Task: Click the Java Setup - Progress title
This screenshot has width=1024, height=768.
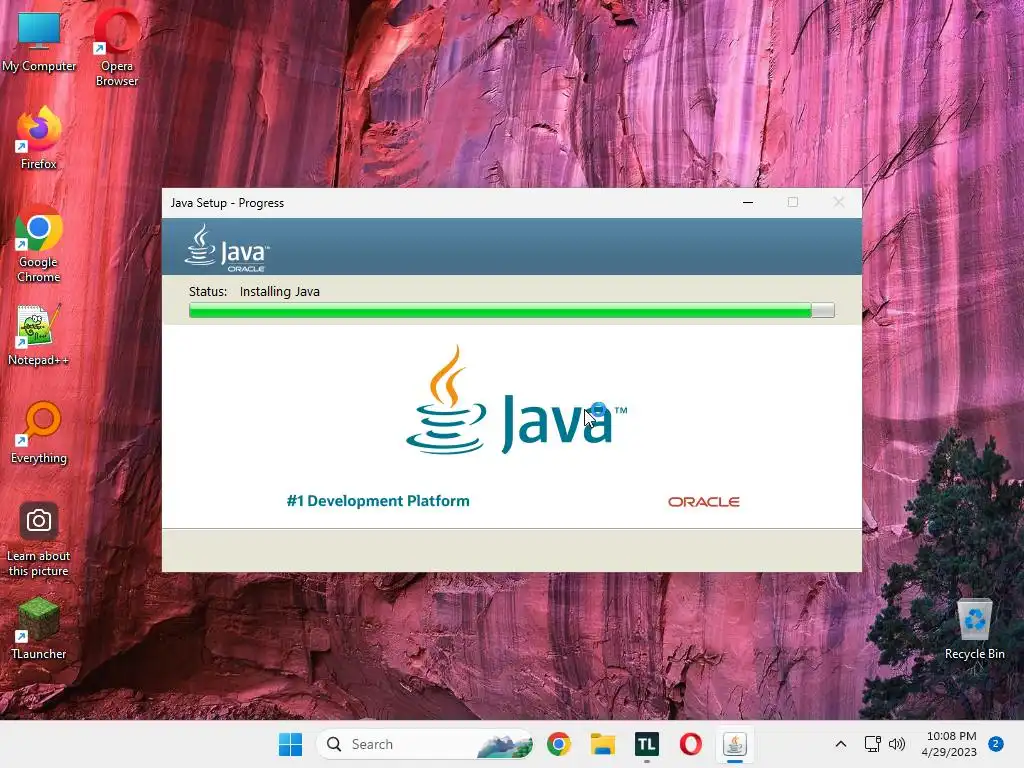Action: coord(227,203)
